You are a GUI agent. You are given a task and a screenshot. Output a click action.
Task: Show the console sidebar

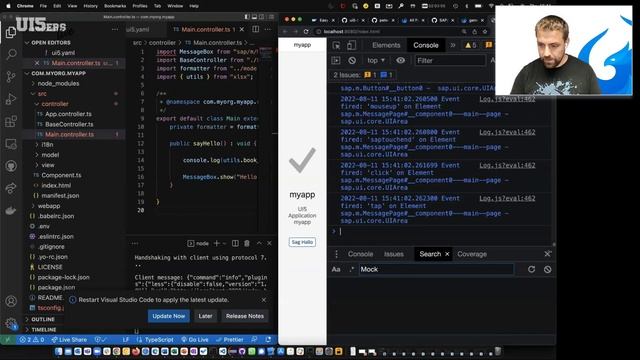[x=336, y=60]
